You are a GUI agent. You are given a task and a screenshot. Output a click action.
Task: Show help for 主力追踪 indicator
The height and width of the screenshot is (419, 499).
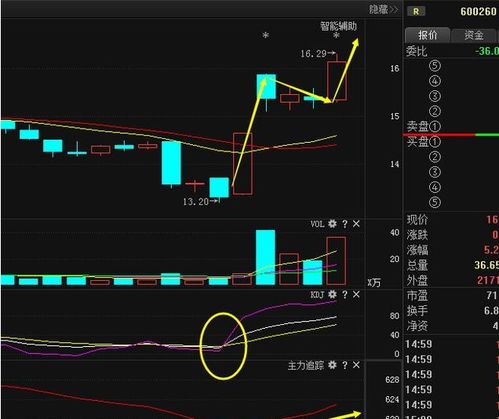[x=345, y=365]
